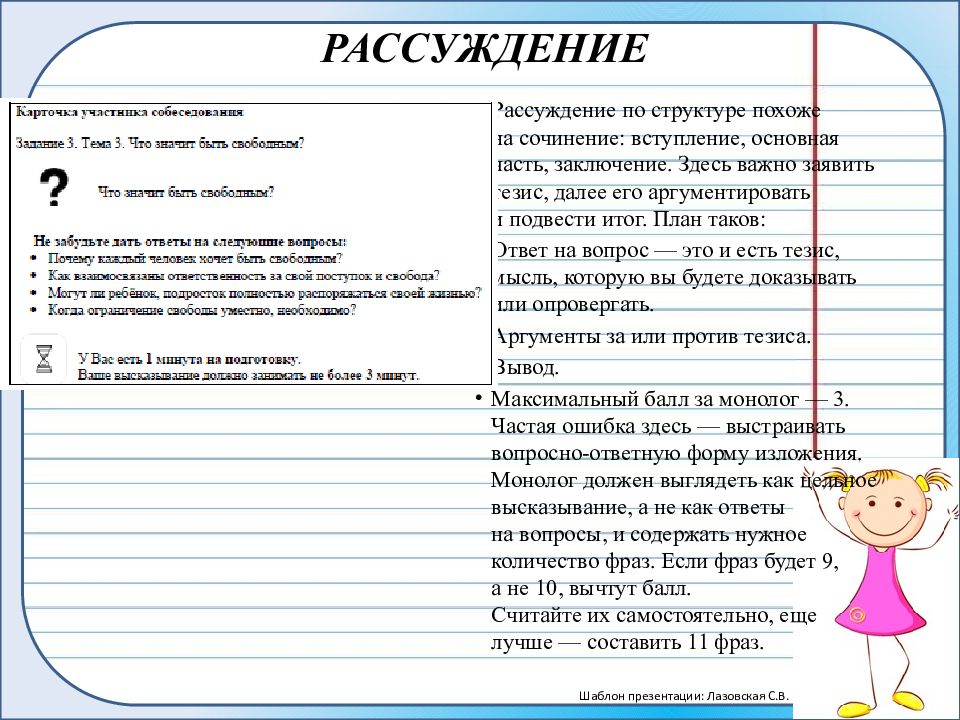Click the line «высказывание, а не как ответы»
Image resolution: width=960 pixels, height=720 pixels.
[x=637, y=508]
